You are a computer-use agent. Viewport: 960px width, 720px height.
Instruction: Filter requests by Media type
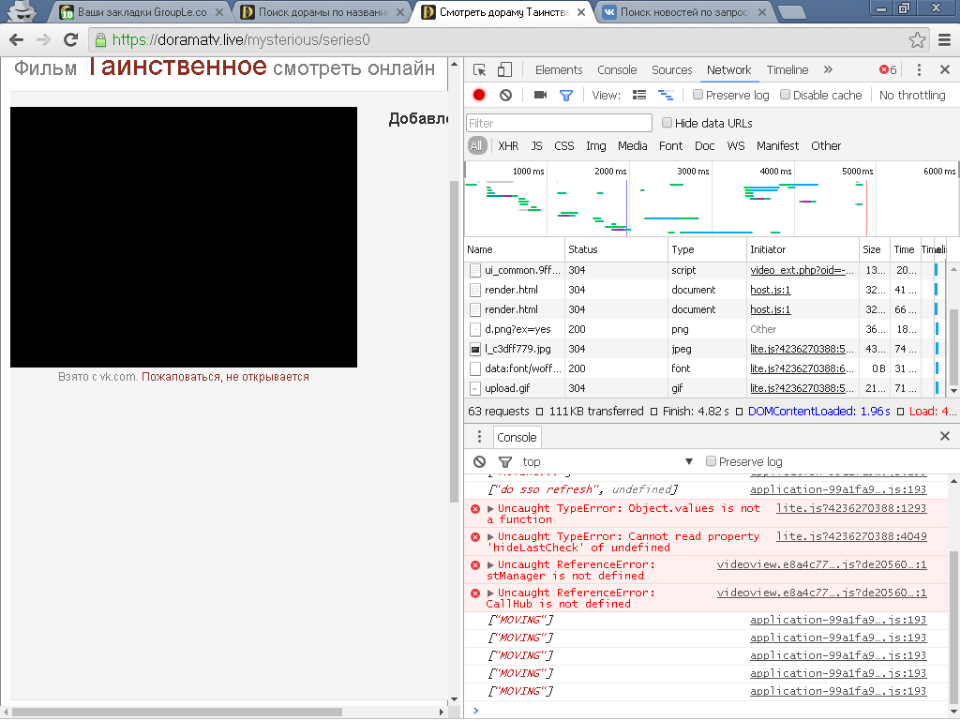pos(632,146)
